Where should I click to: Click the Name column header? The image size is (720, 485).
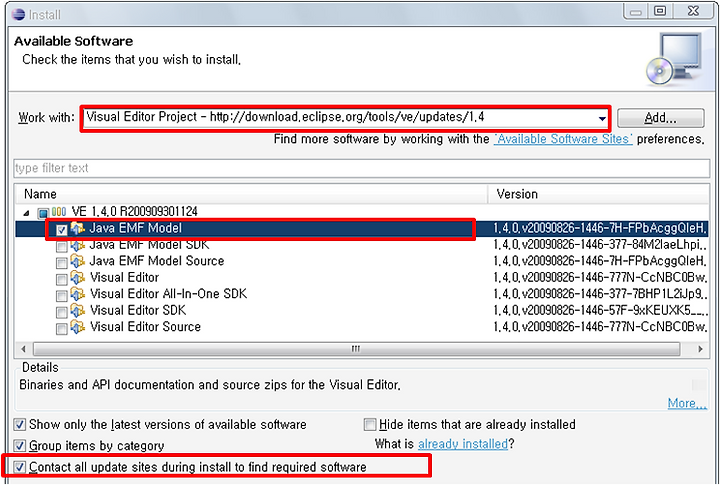(251, 194)
